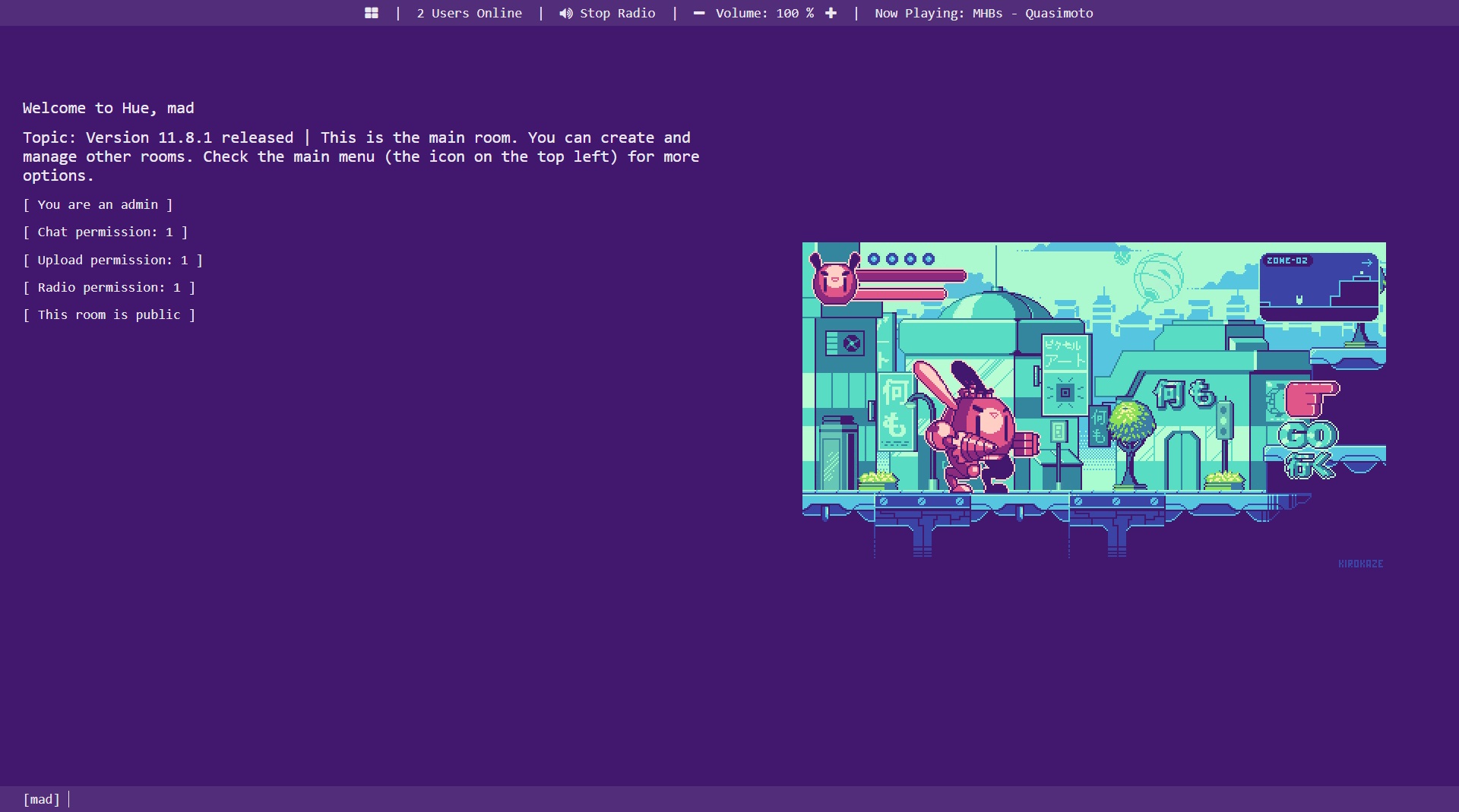Decrease volume with the minus icon
This screenshot has height=812, width=1459.
click(x=699, y=13)
